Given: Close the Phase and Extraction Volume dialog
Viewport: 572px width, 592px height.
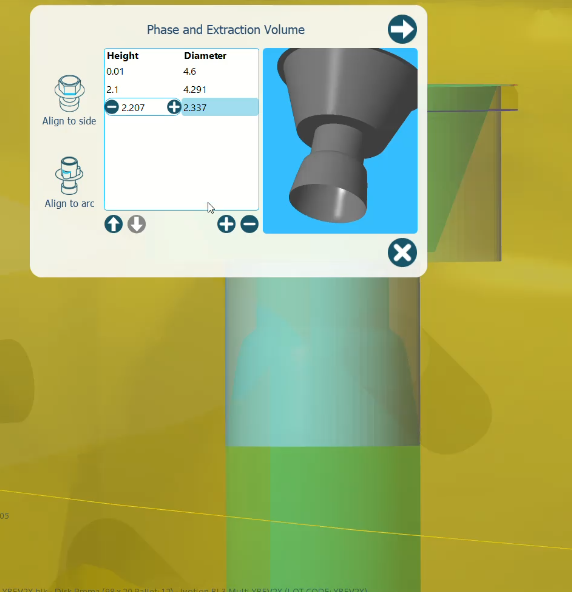Looking at the screenshot, I should pyautogui.click(x=402, y=253).
